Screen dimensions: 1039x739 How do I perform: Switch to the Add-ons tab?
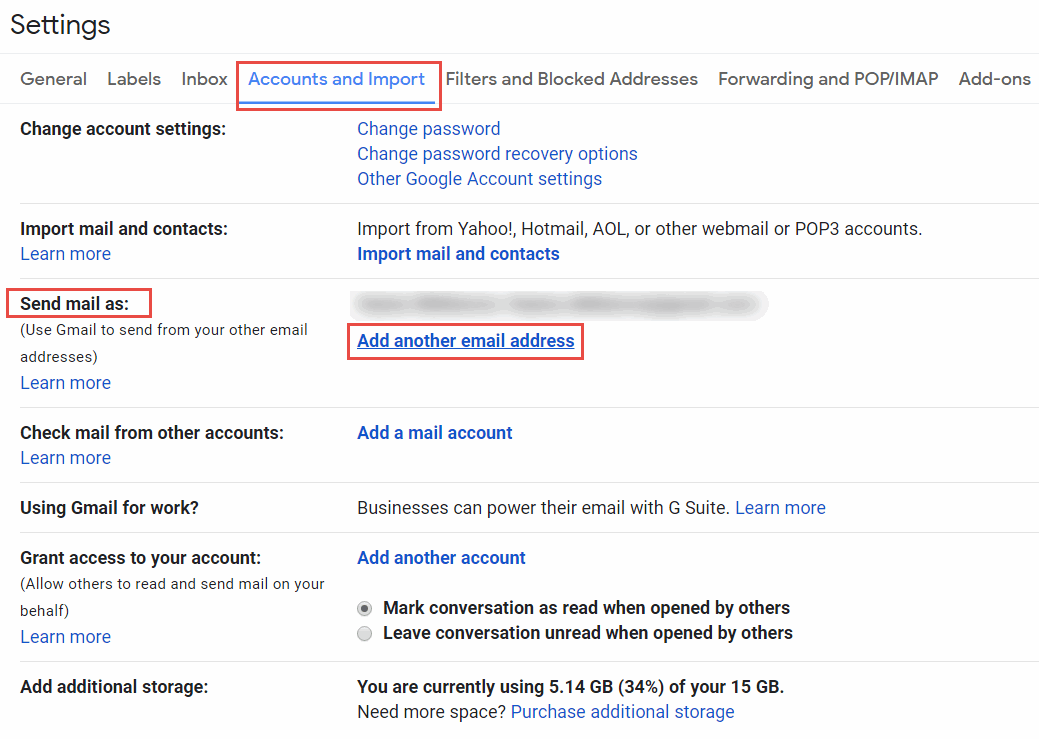[x=995, y=79]
